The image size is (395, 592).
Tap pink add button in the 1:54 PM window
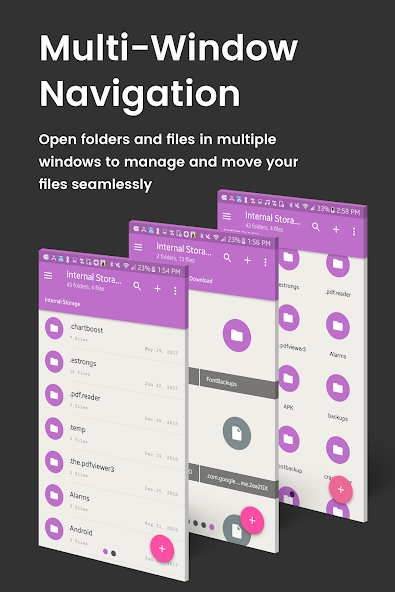click(162, 549)
